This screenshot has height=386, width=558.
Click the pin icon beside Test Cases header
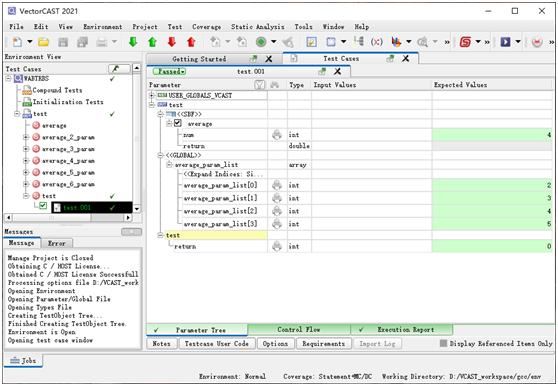pyautogui.click(x=119, y=69)
